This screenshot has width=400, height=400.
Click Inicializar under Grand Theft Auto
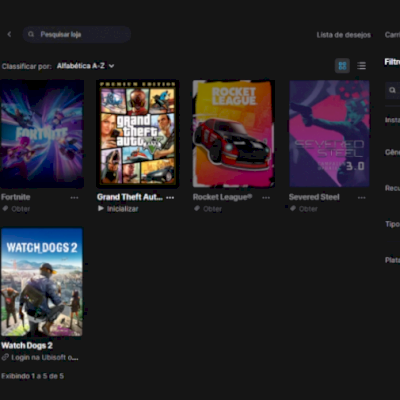(122, 209)
